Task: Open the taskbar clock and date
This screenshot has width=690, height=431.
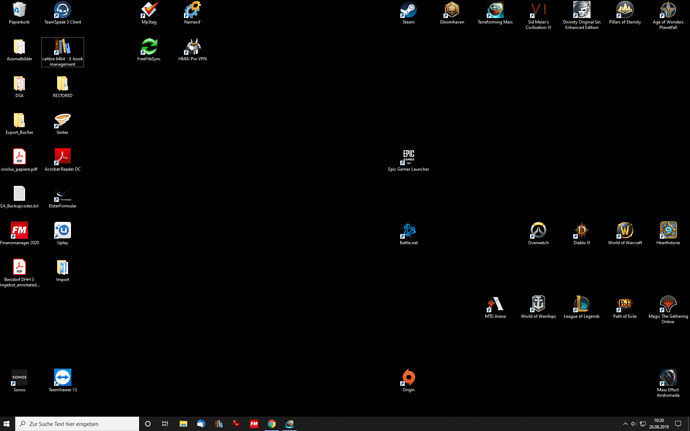Action: coord(659,424)
